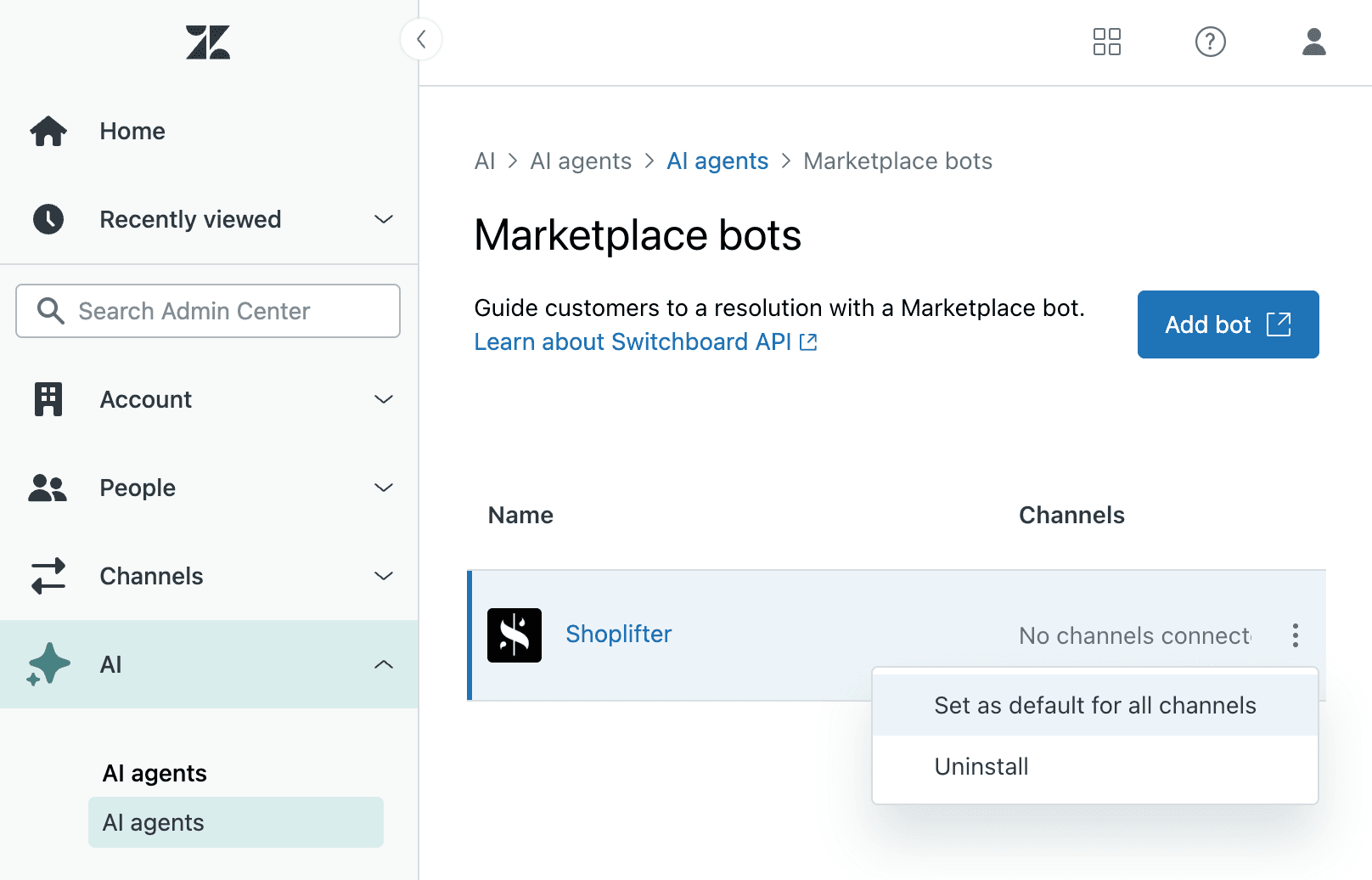
Task: Click the Name column header
Action: click(520, 515)
